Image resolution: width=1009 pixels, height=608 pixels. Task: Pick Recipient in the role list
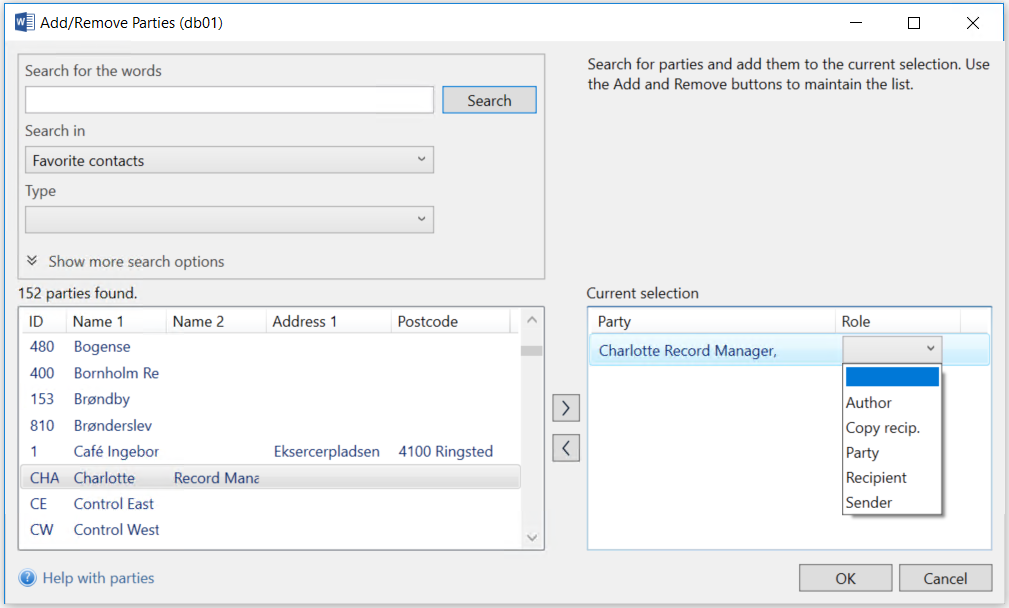coord(876,477)
